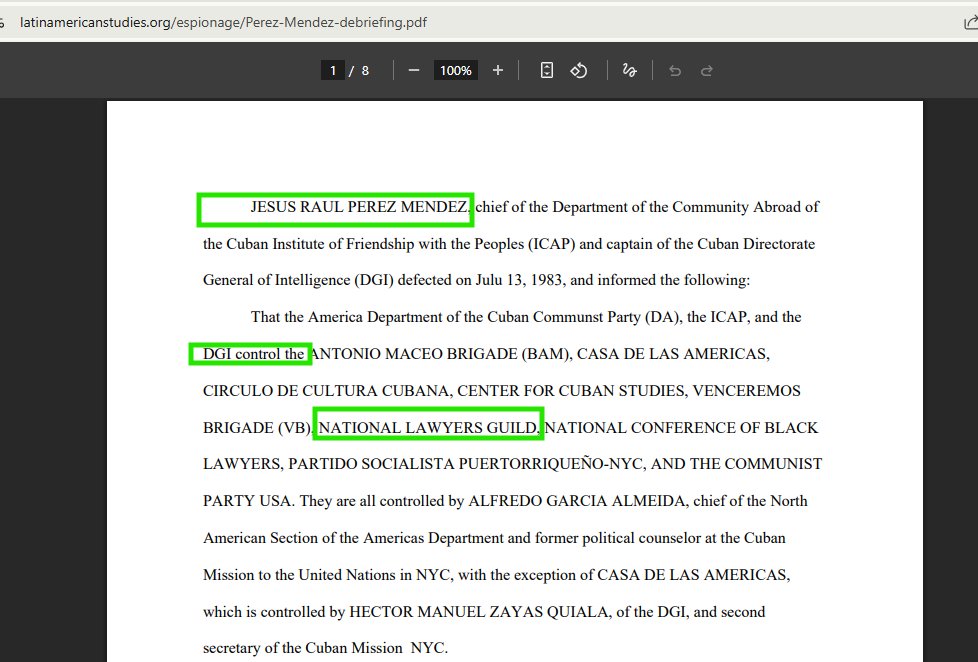Click the text 'PARTY USA'
The height and width of the screenshot is (662, 978).
247,501
